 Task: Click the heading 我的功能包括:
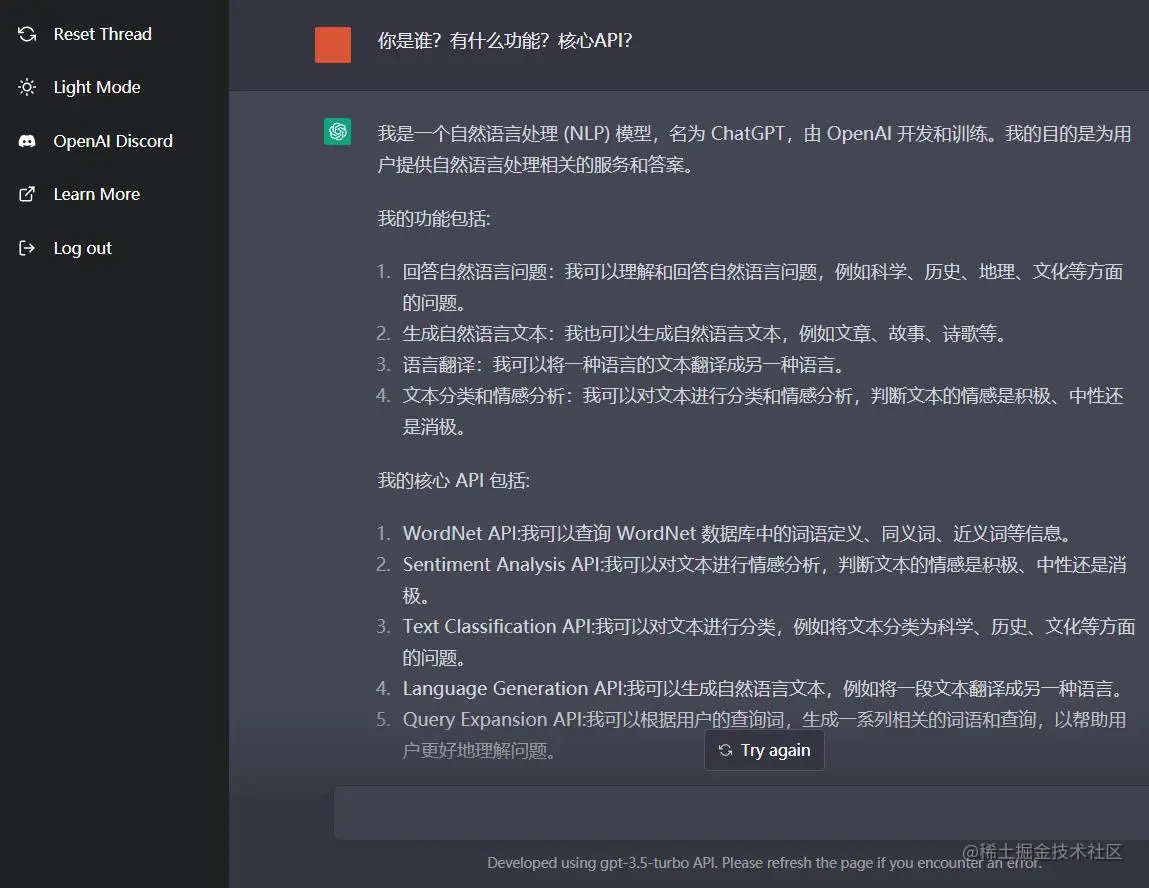[x=434, y=218]
